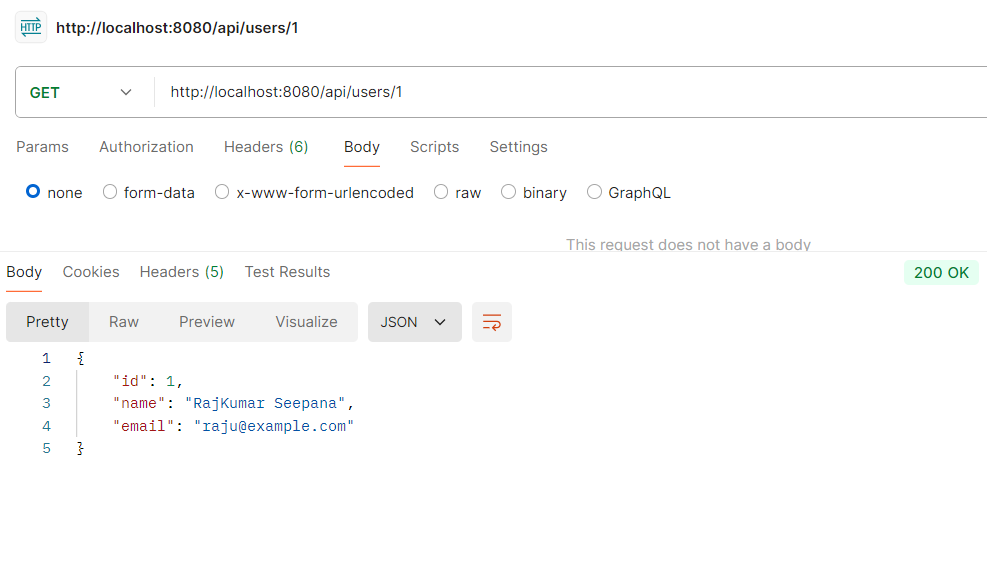Open the Test Results tab
Screen dimensions: 987x567
(x=287, y=272)
